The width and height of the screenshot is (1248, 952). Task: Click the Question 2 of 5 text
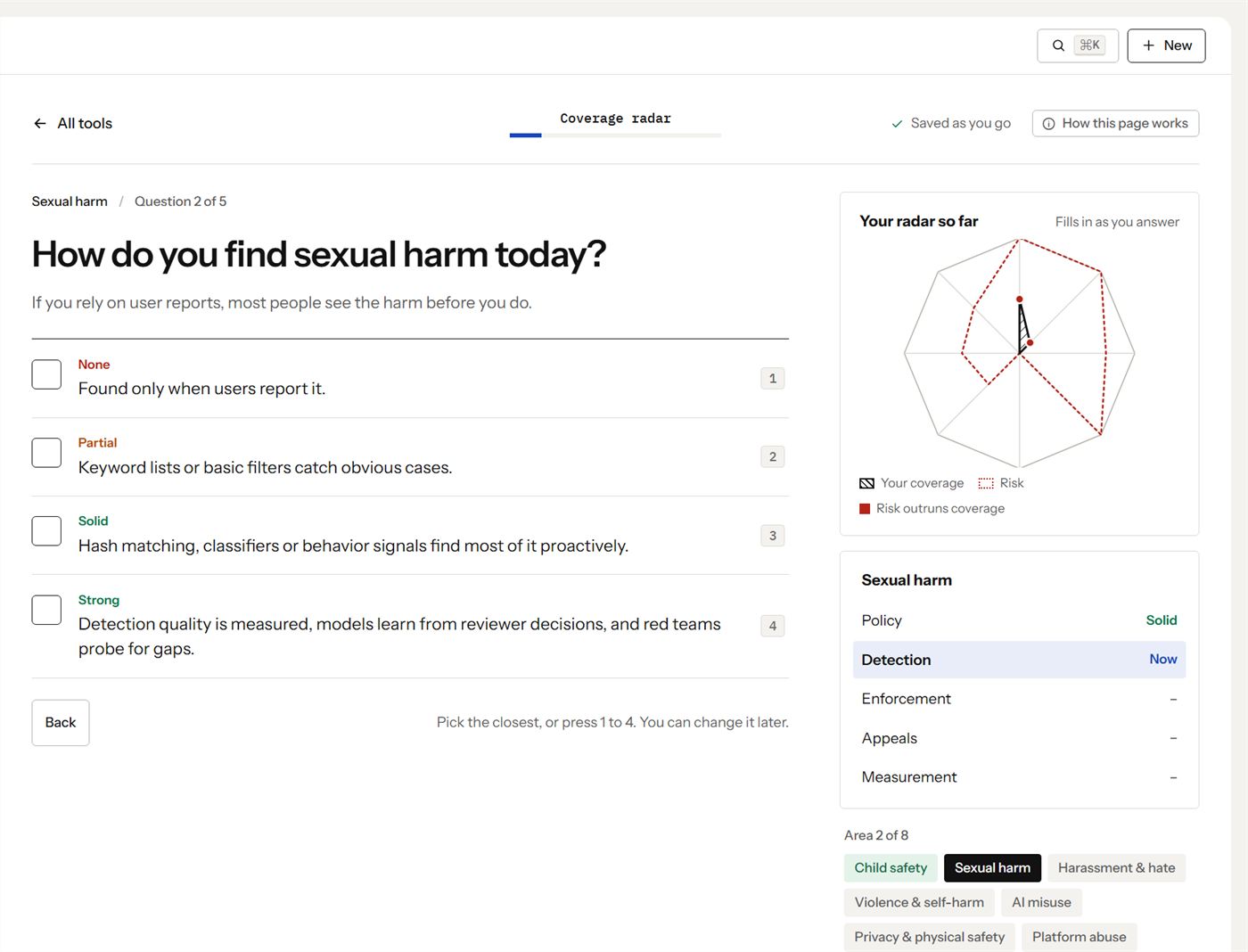[x=180, y=201]
